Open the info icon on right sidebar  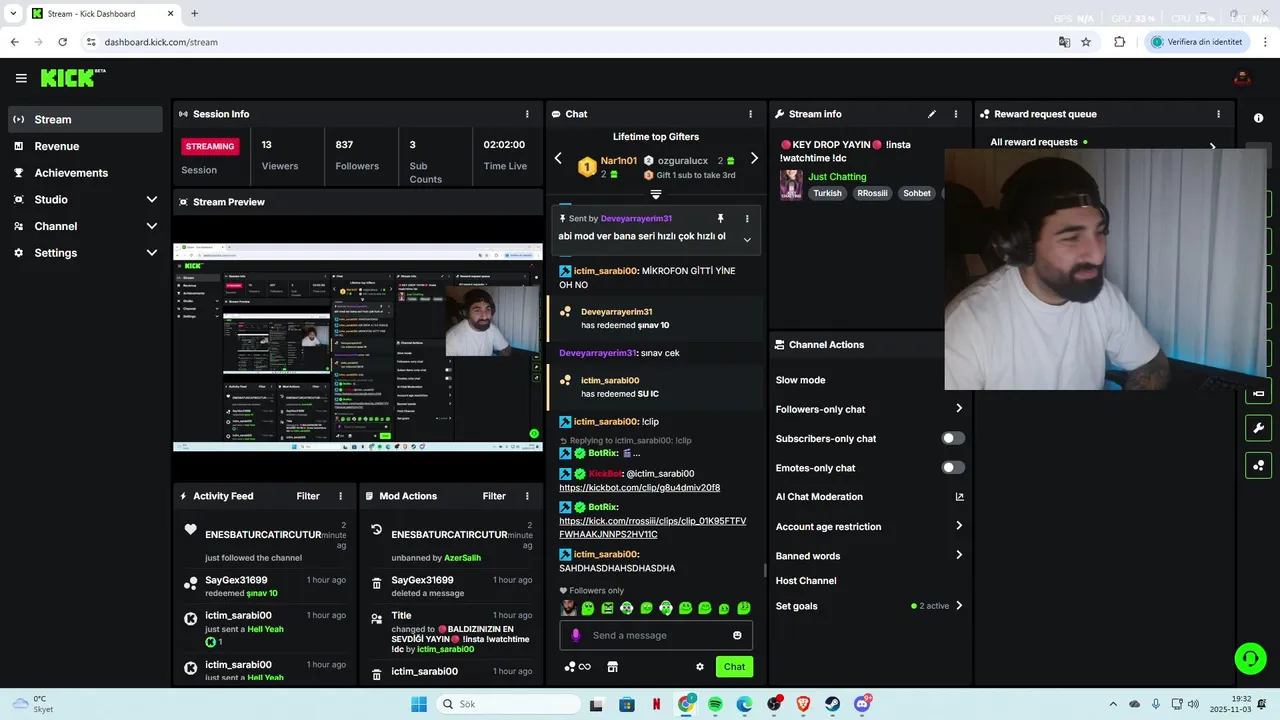[1258, 118]
